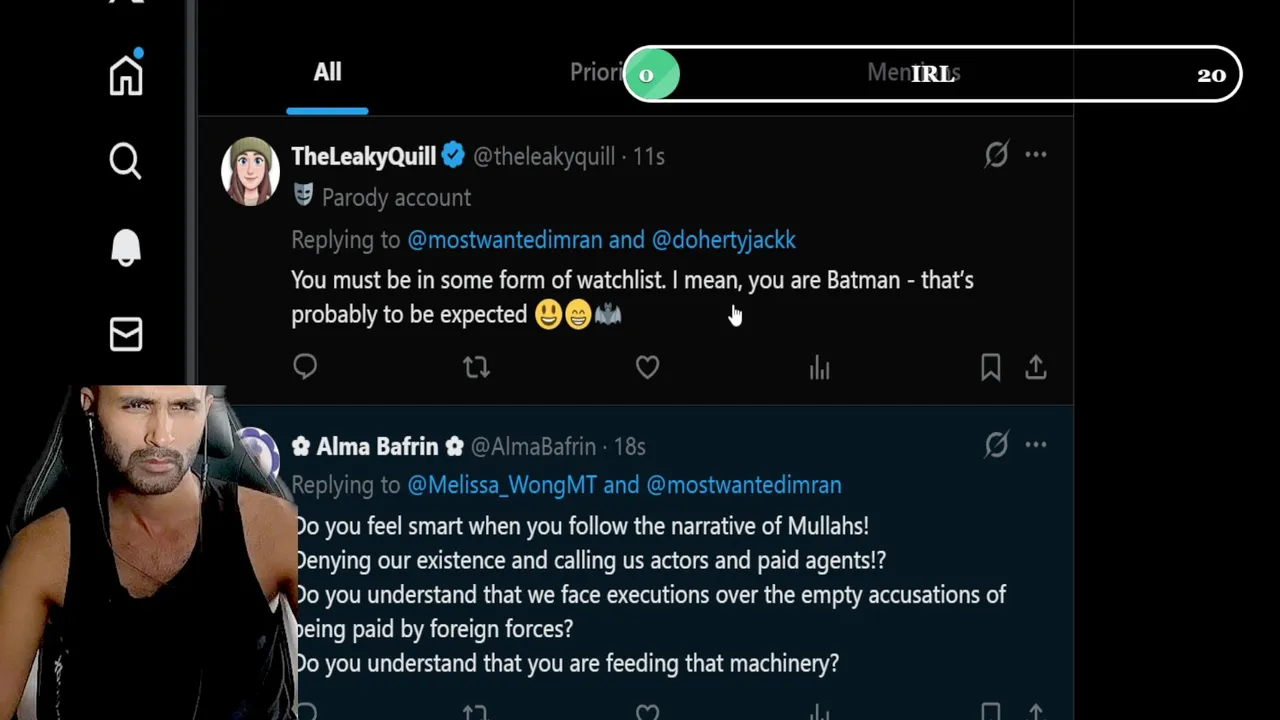
Task: Open more options on Alma Bafrin's post
Action: (1036, 445)
